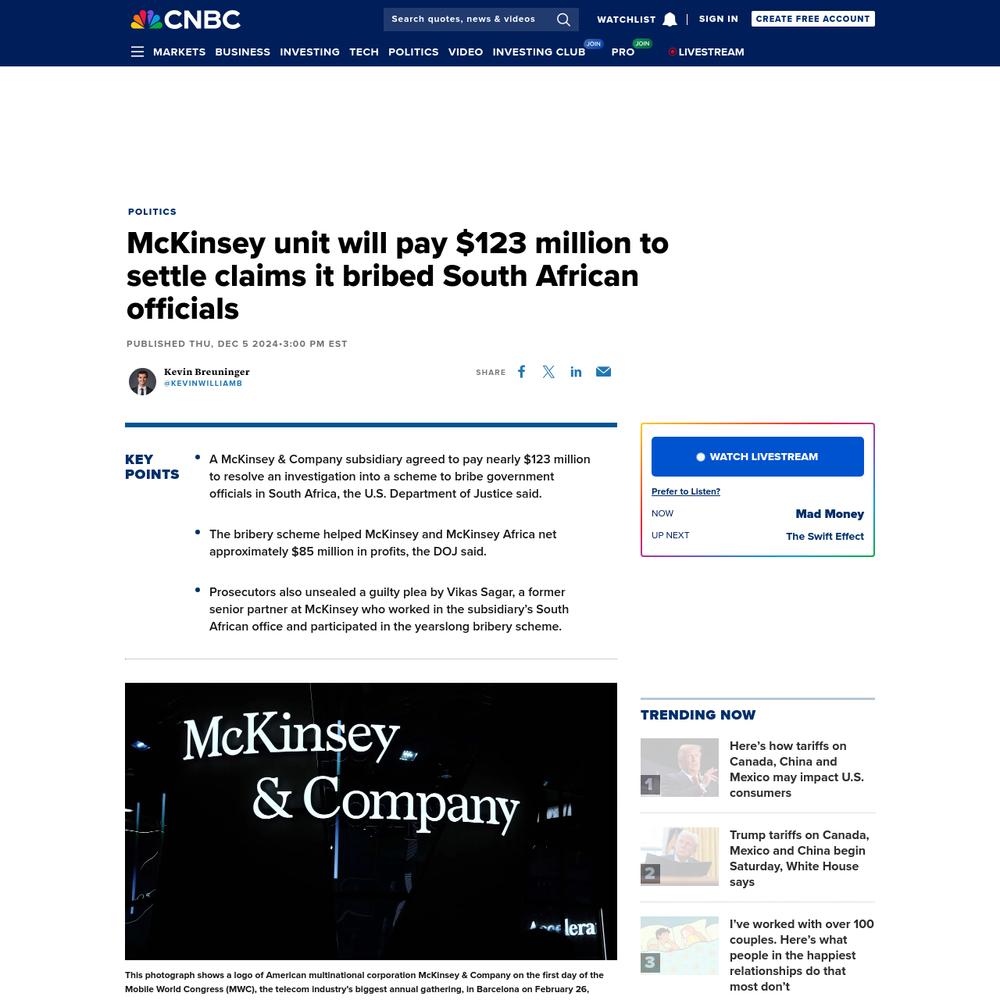Open the Business menu
Screen dimensions: 1000x1000
coord(242,52)
